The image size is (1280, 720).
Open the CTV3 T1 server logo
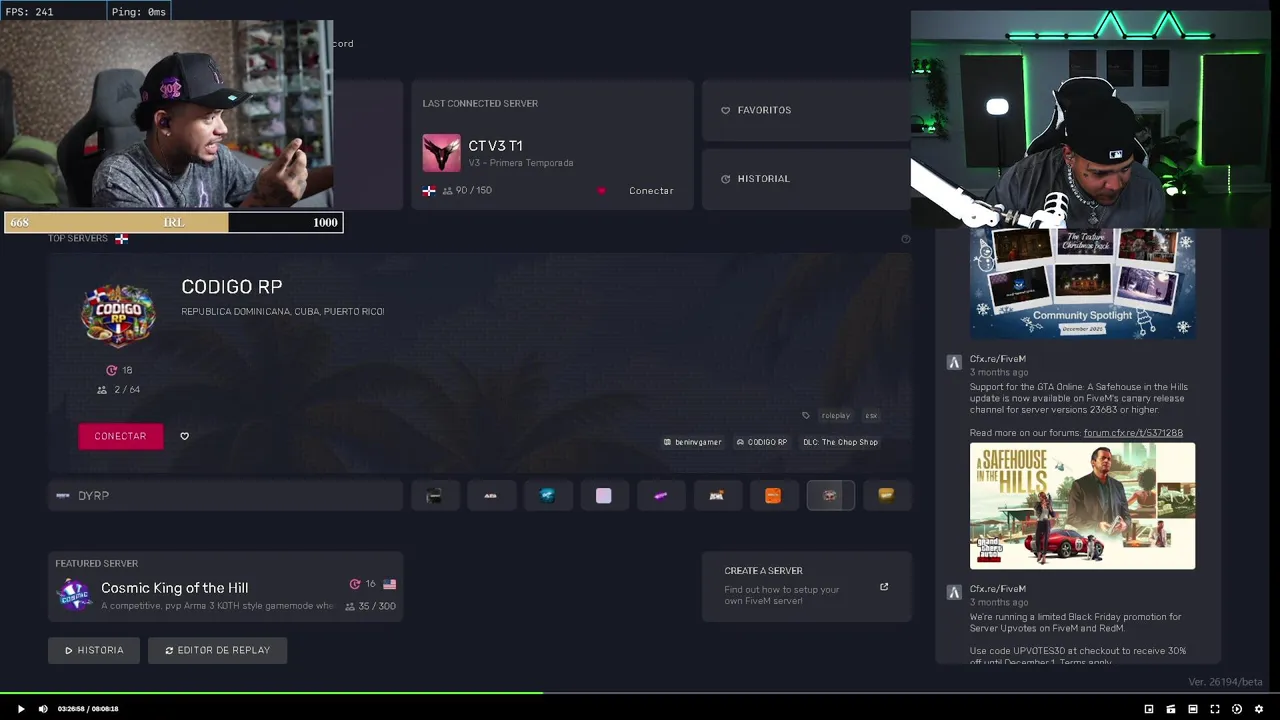coord(441,153)
